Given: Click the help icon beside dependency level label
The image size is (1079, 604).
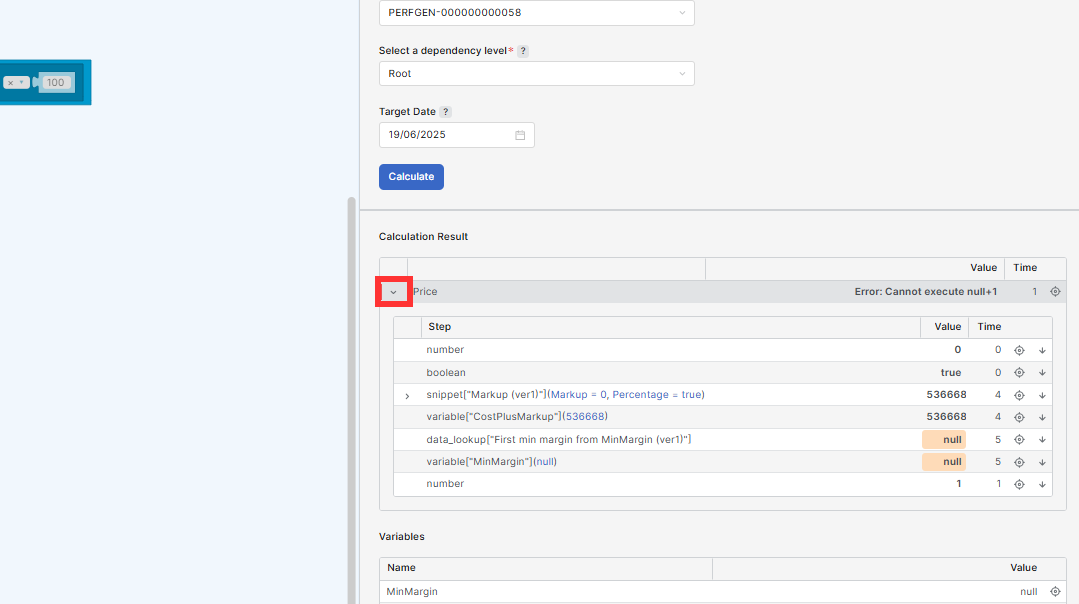Looking at the screenshot, I should [523, 51].
